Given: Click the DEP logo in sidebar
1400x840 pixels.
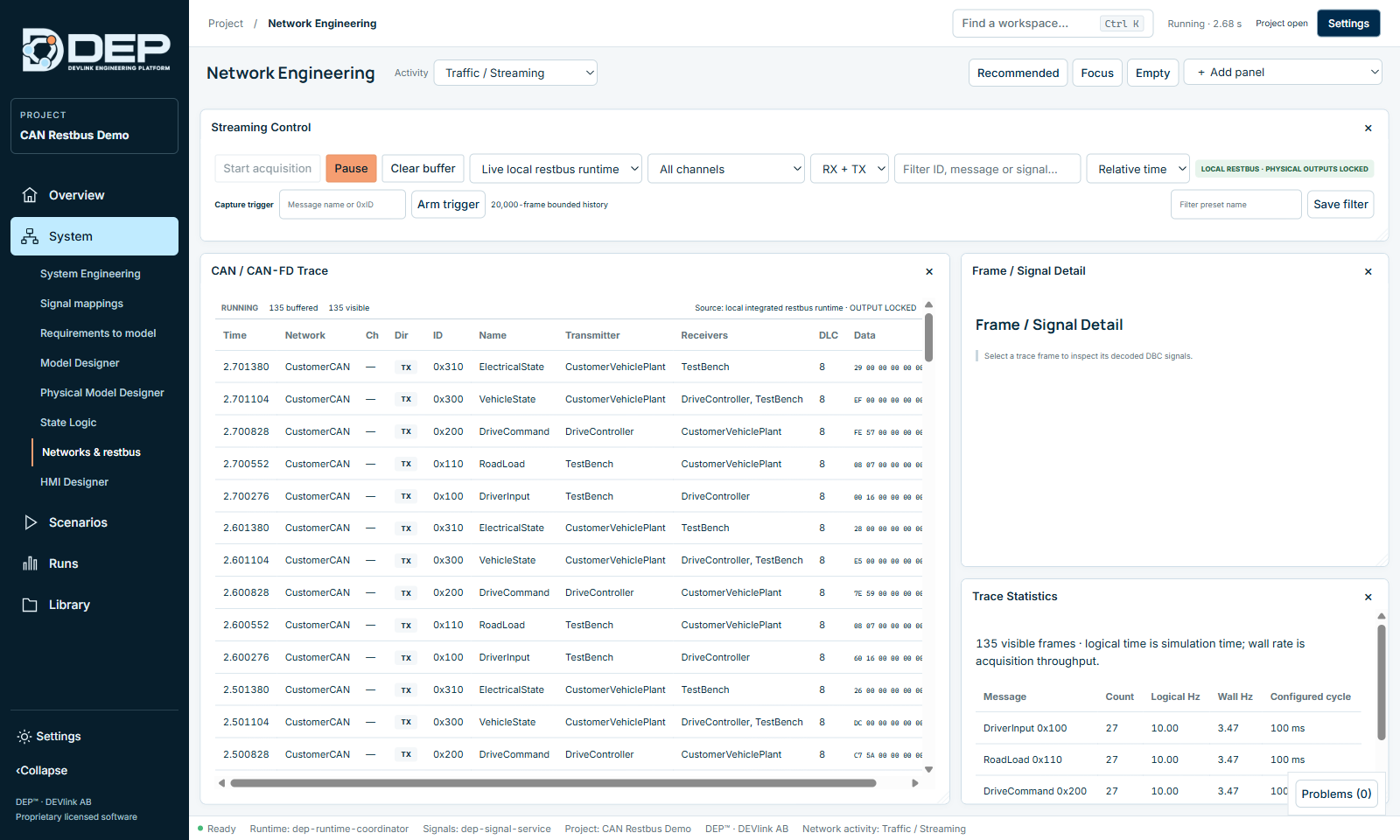Looking at the screenshot, I should (x=95, y=50).
